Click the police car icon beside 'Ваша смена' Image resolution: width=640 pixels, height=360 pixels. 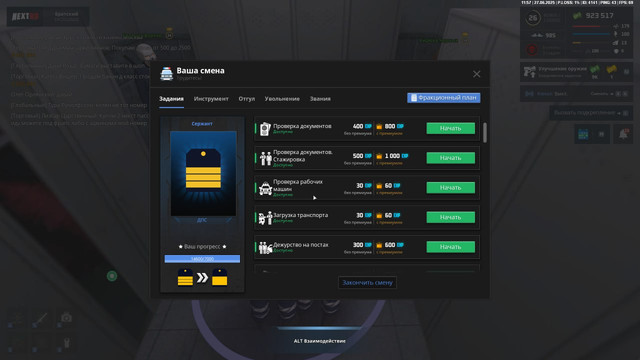click(167, 73)
